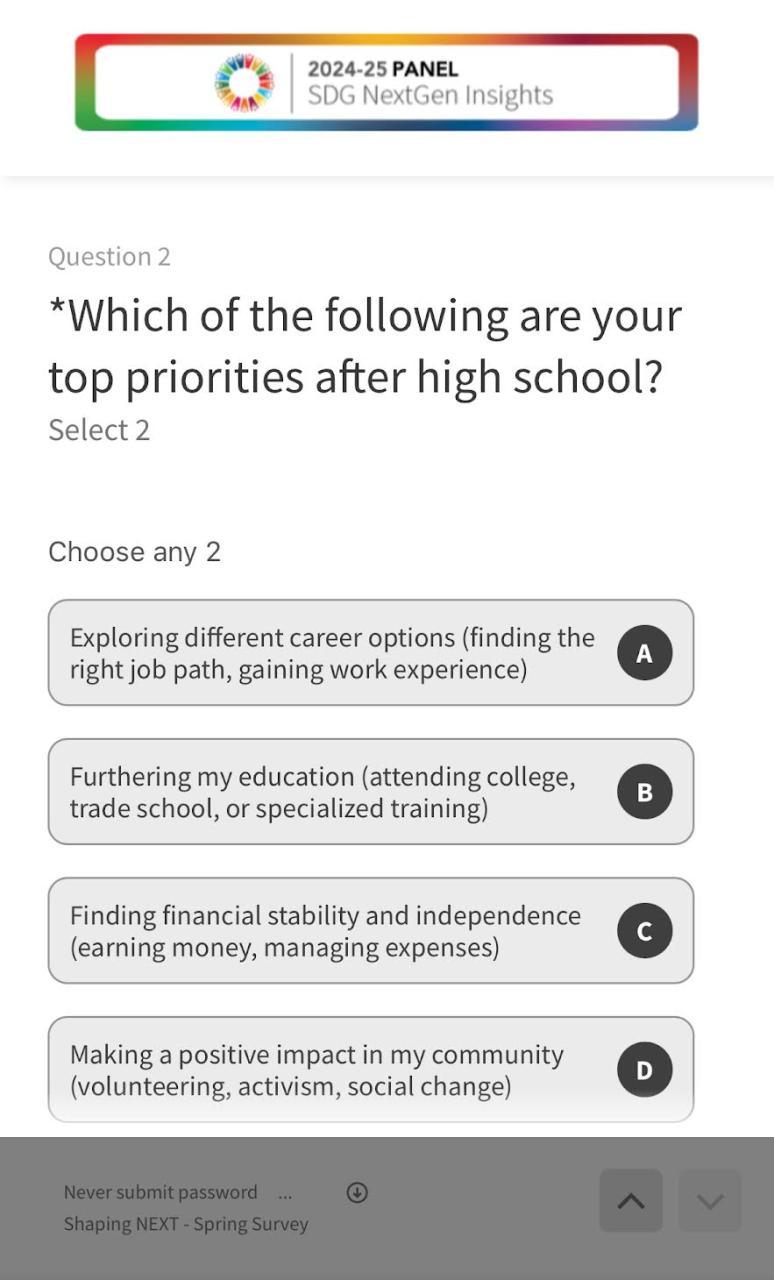
Task: Go to previous question with up chevron
Action: click(631, 1201)
